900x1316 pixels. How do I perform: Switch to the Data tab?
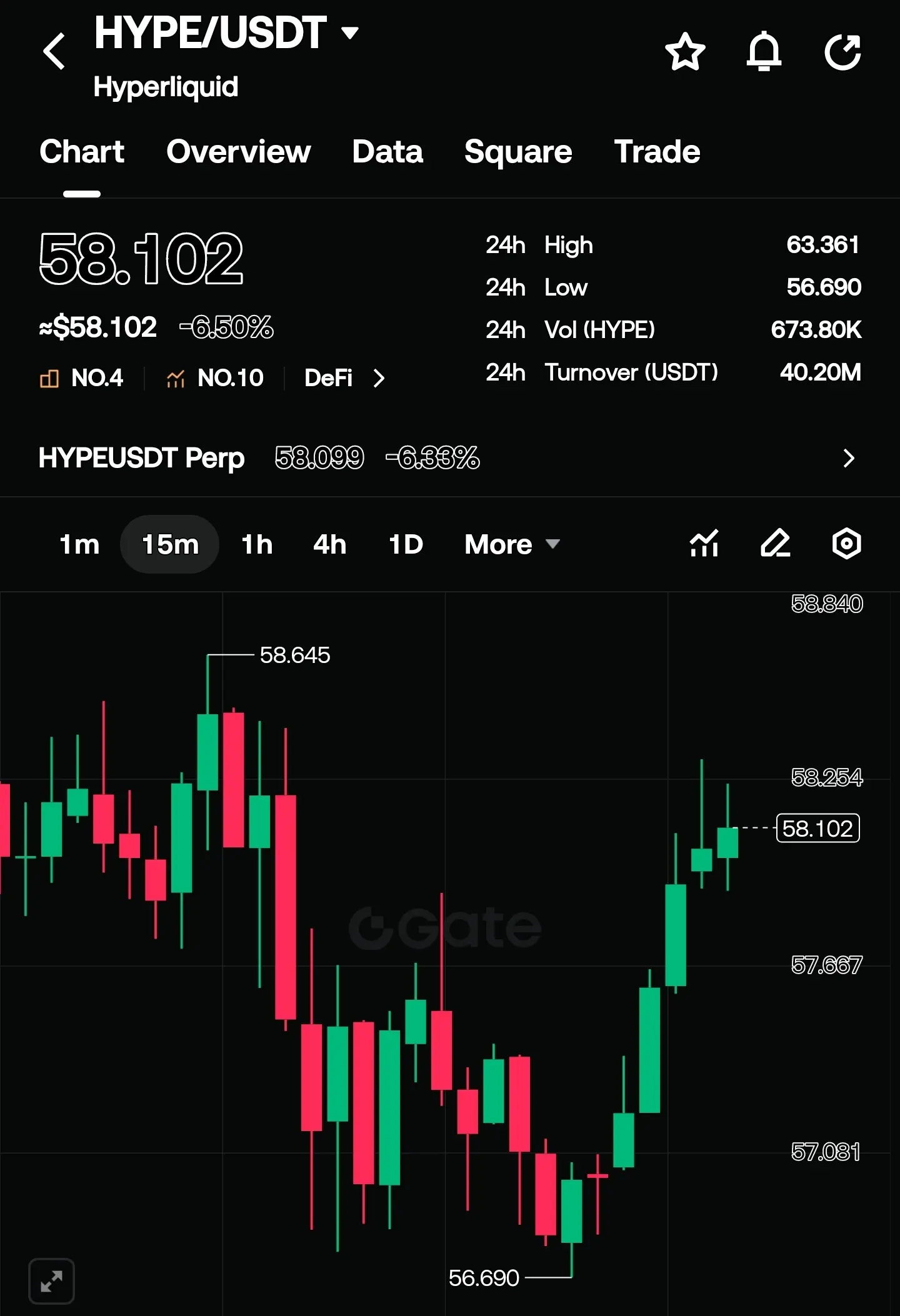(387, 152)
